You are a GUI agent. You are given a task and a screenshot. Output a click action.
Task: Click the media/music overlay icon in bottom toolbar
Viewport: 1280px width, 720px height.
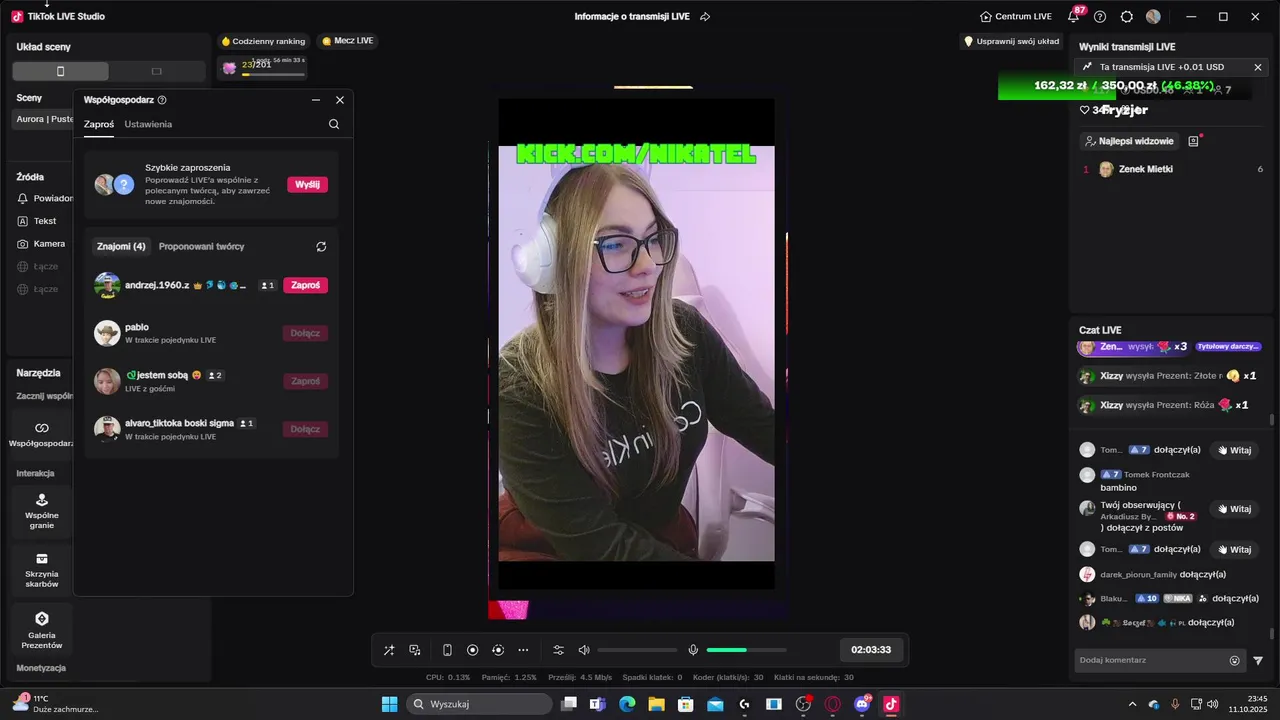click(x=415, y=650)
